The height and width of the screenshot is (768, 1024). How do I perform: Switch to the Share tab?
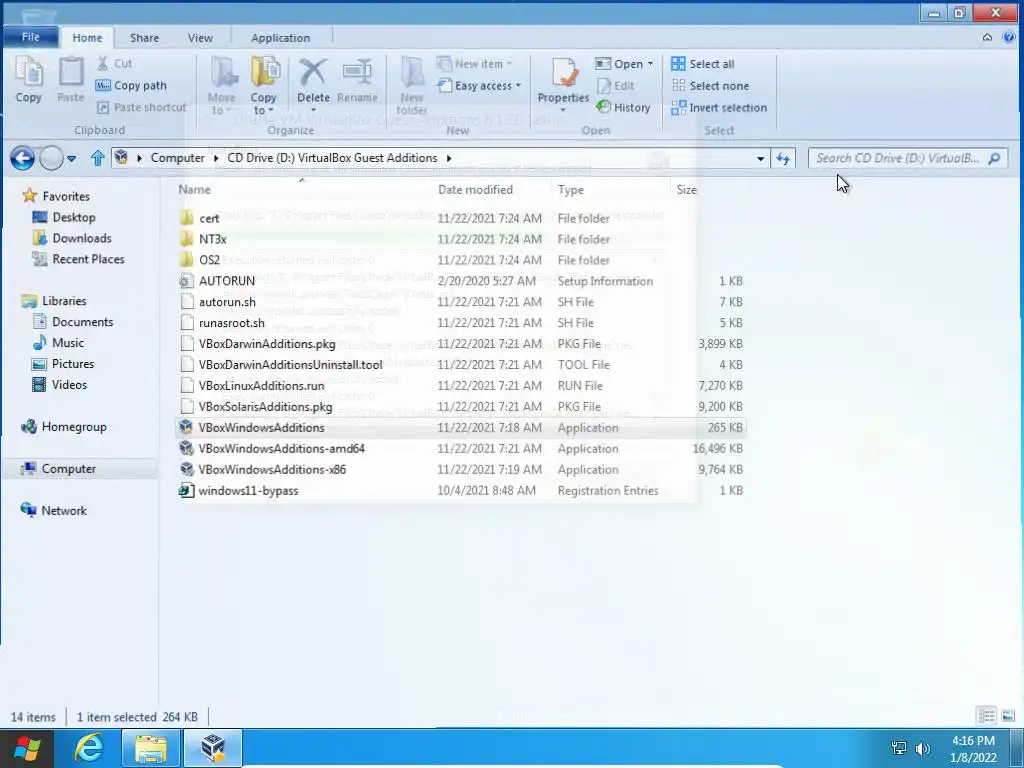(x=144, y=38)
